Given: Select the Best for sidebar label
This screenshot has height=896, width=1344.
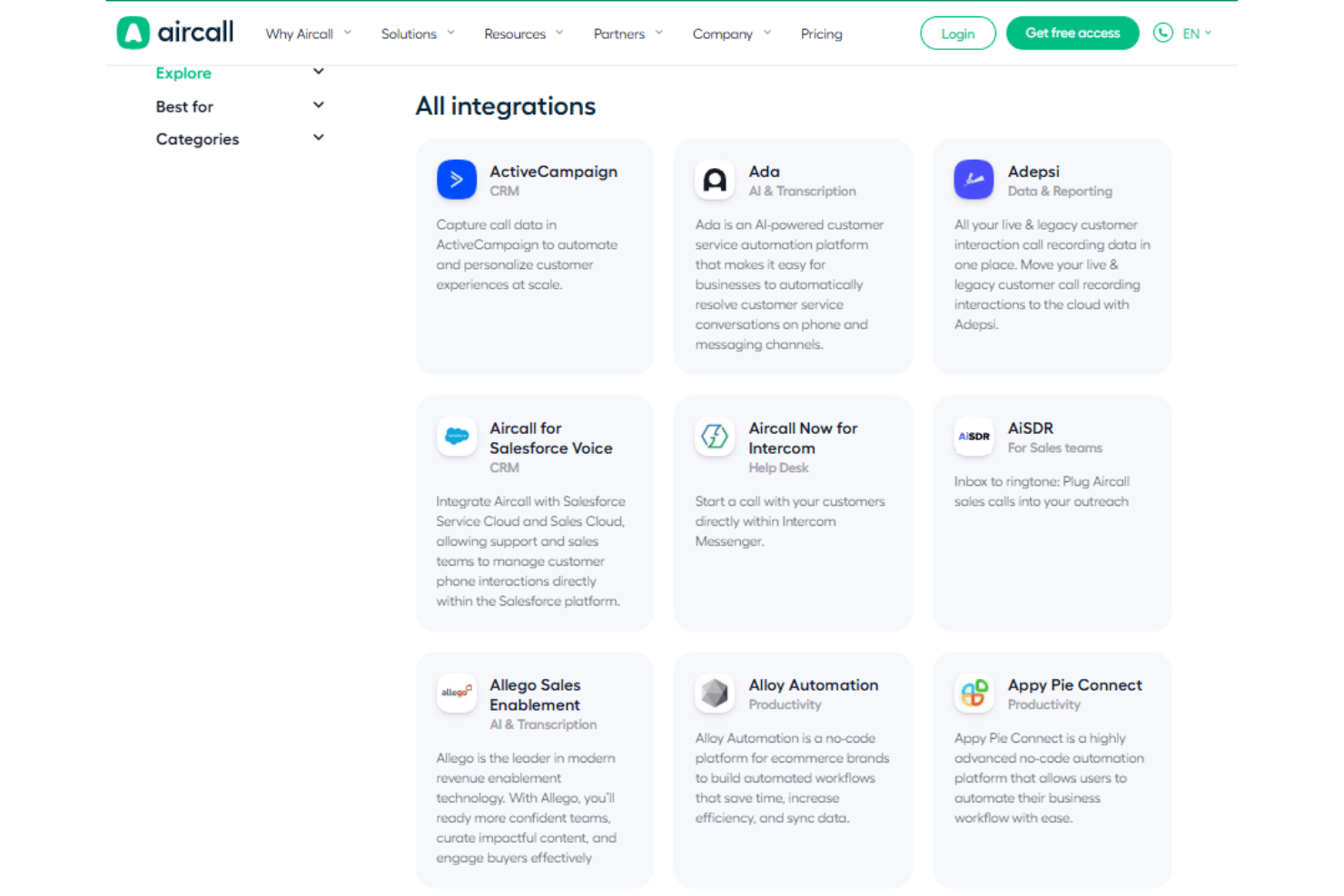Looking at the screenshot, I should 184,106.
